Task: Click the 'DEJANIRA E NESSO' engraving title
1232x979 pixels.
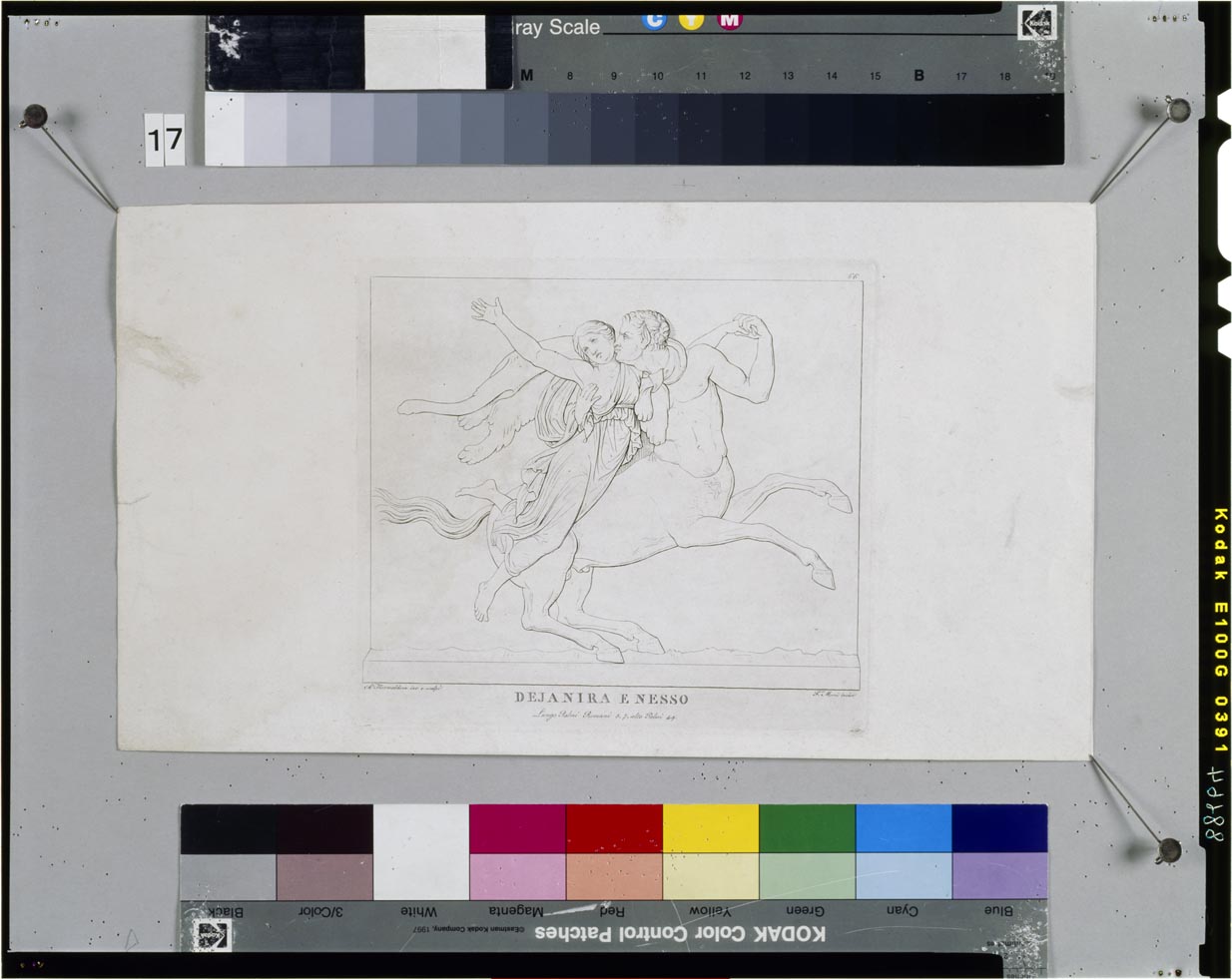Action: (601, 699)
